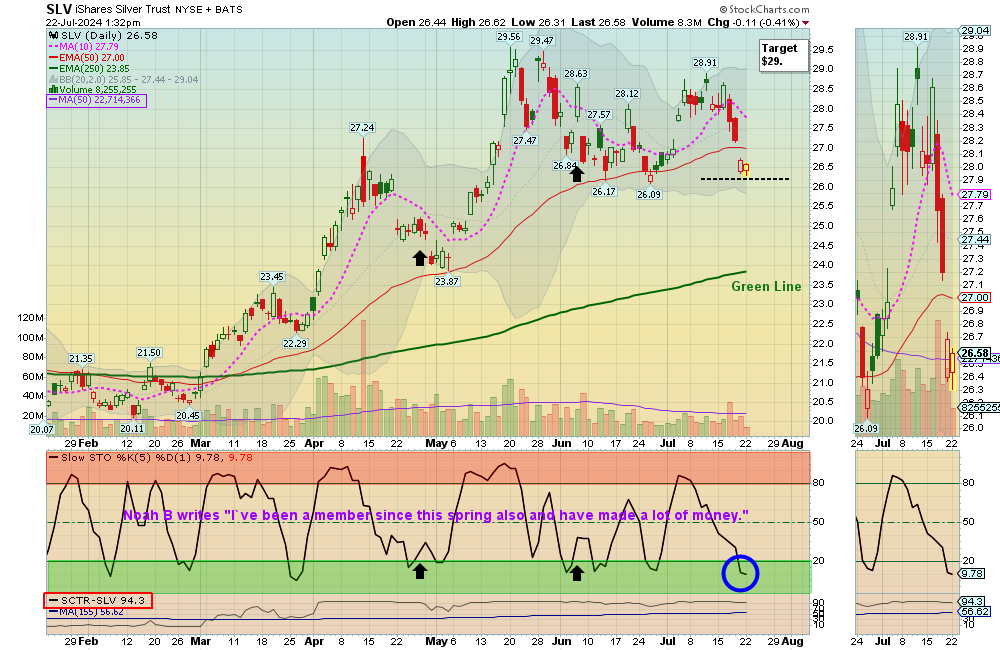The image size is (1000, 650).
Task: Click the "27.44" tag in the zoom panel
Action: pyautogui.click(x=975, y=240)
